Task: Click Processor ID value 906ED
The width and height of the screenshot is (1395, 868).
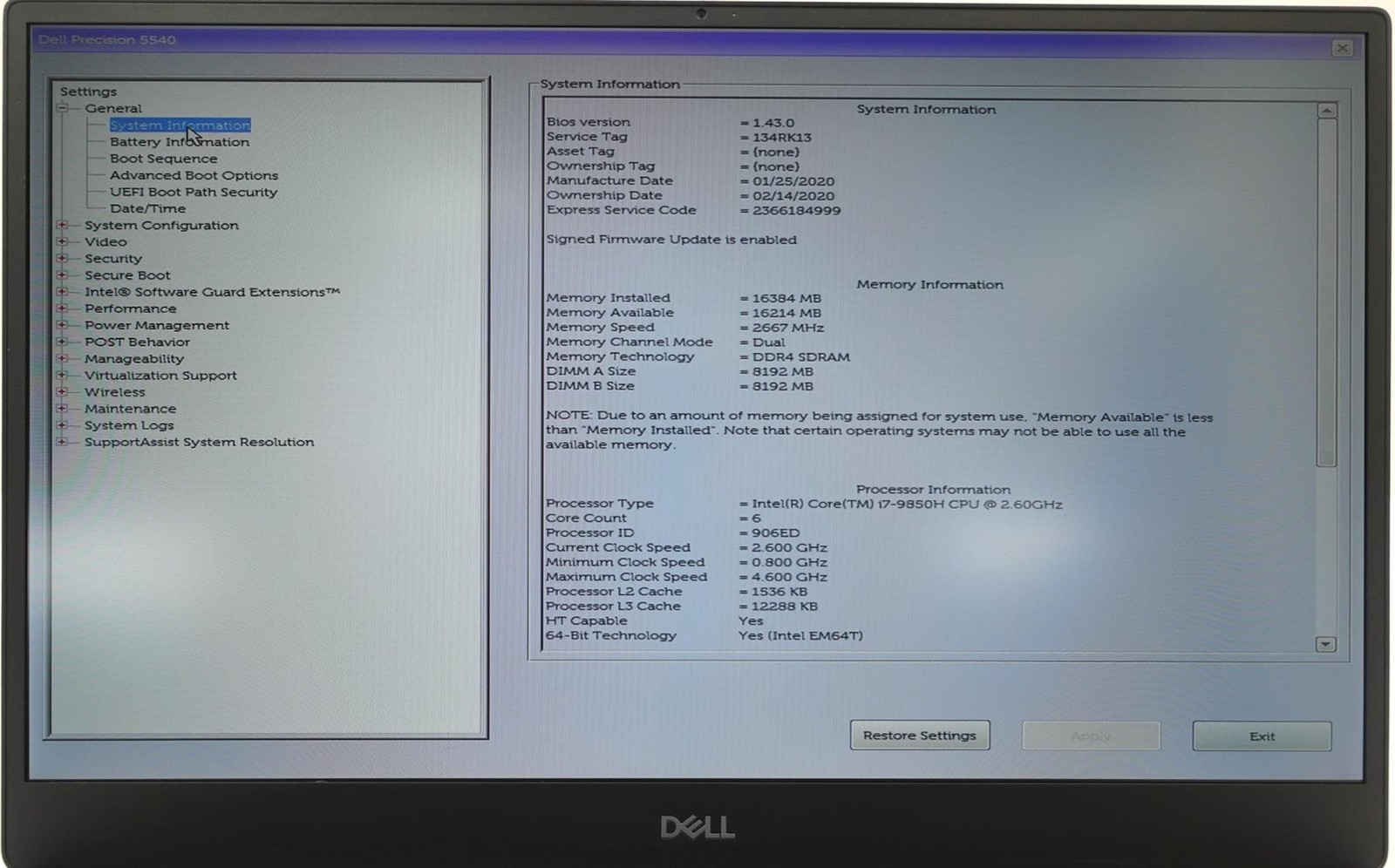Action: tap(776, 533)
